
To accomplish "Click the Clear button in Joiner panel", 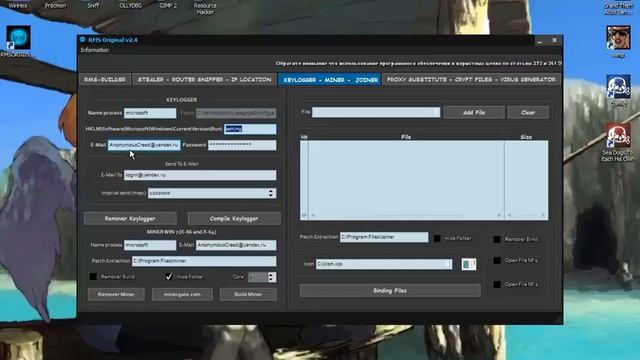I will (x=528, y=112).
